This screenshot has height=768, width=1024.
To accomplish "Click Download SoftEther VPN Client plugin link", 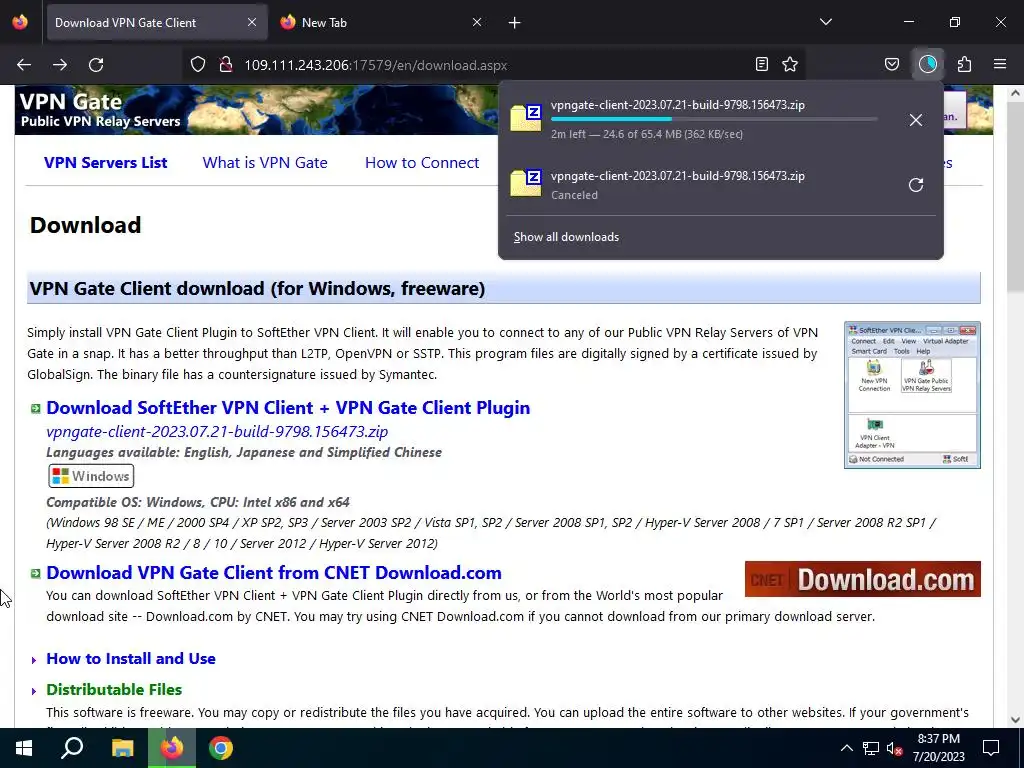I will [288, 408].
